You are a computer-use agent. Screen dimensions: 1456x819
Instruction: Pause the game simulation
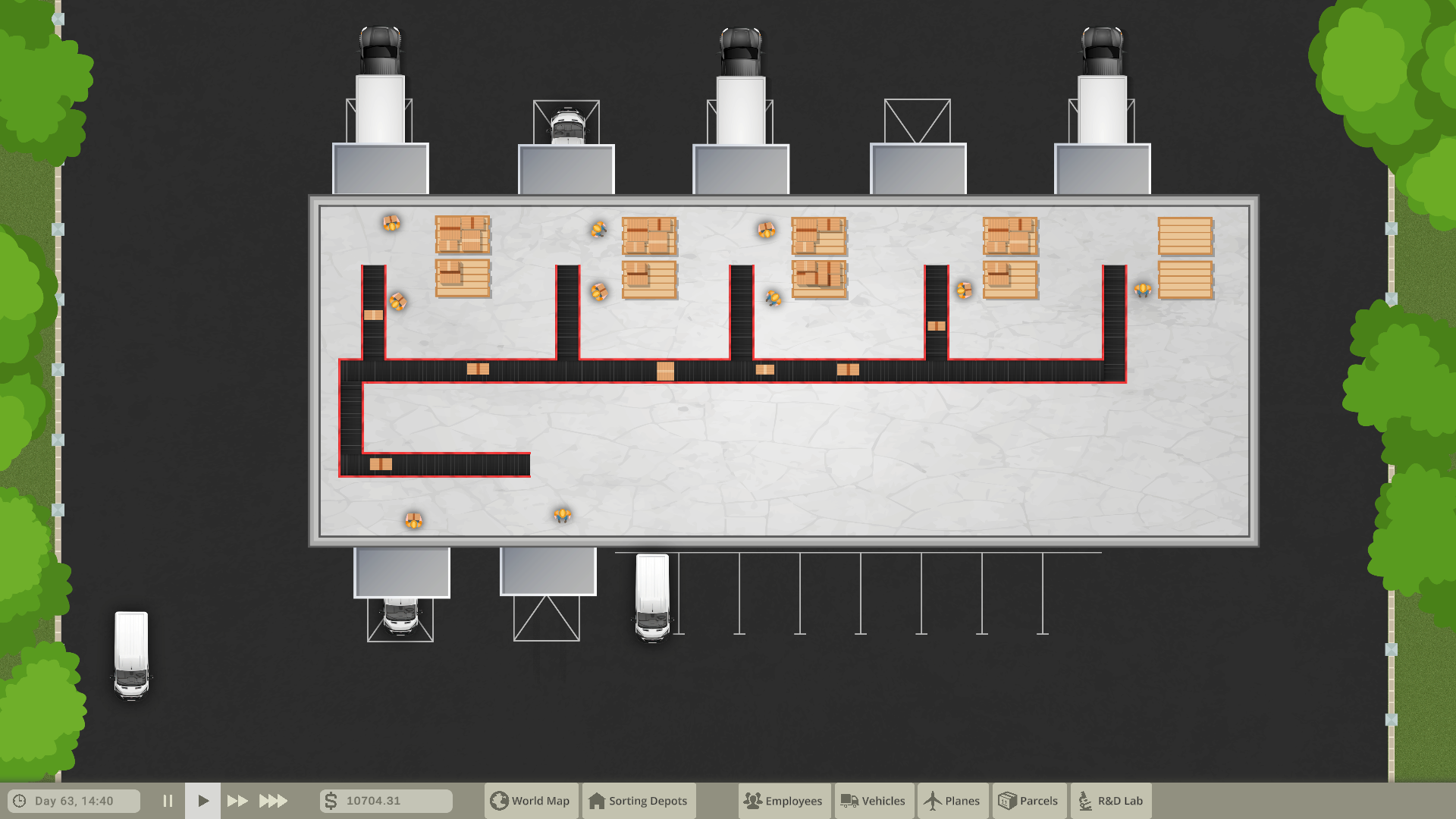coord(168,801)
